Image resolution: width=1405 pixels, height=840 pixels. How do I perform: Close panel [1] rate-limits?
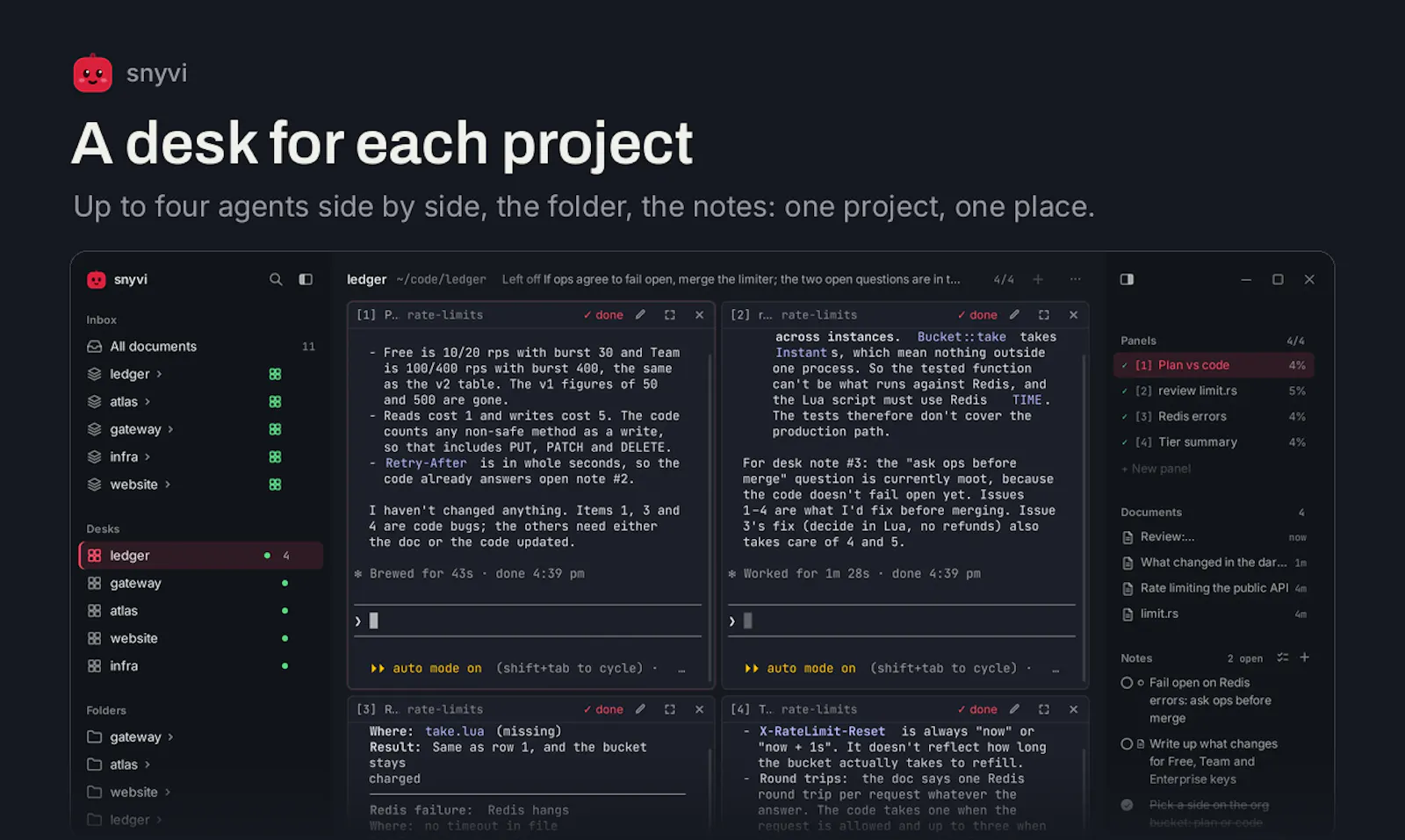[699, 315]
